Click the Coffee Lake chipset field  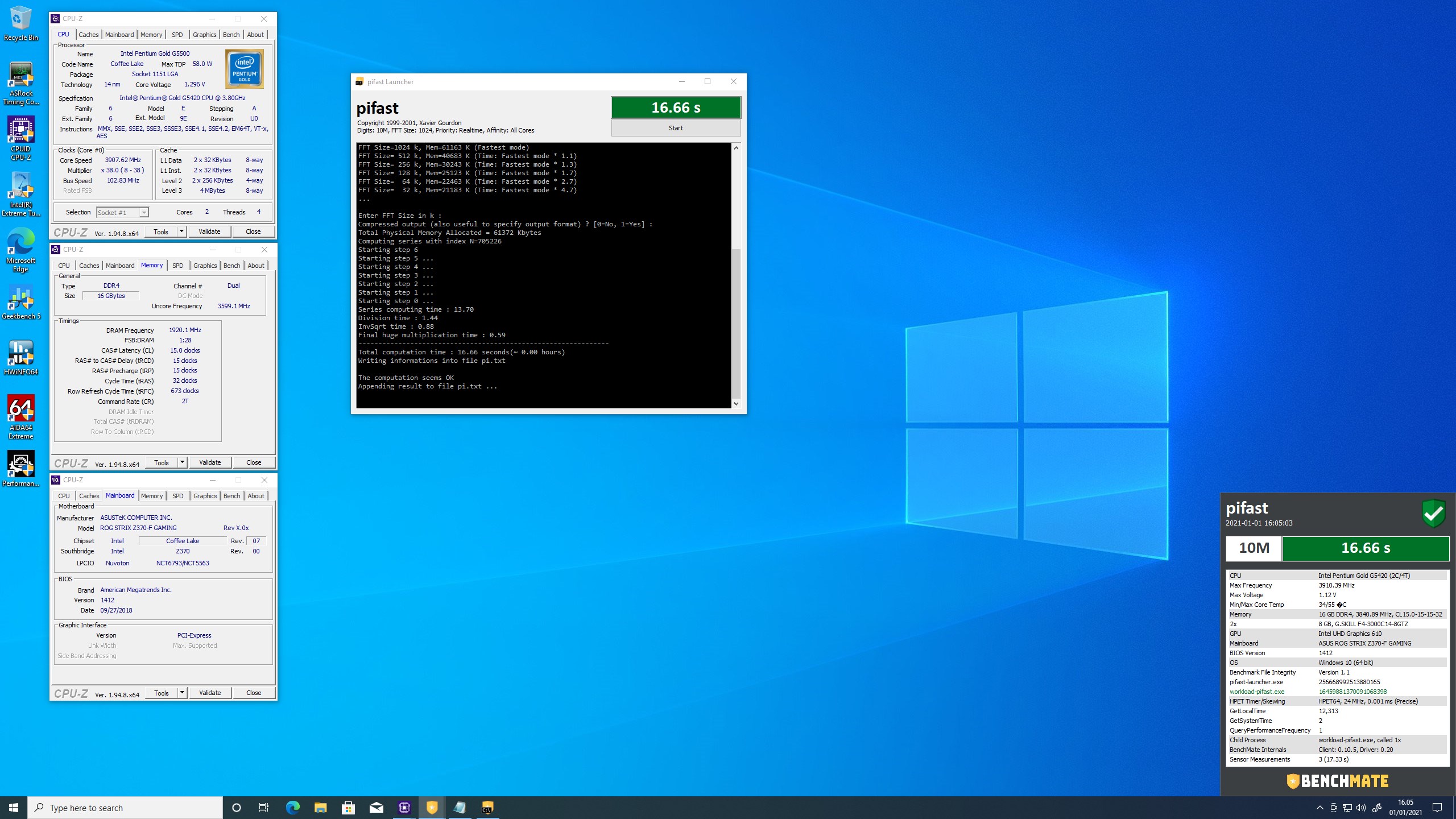click(183, 541)
